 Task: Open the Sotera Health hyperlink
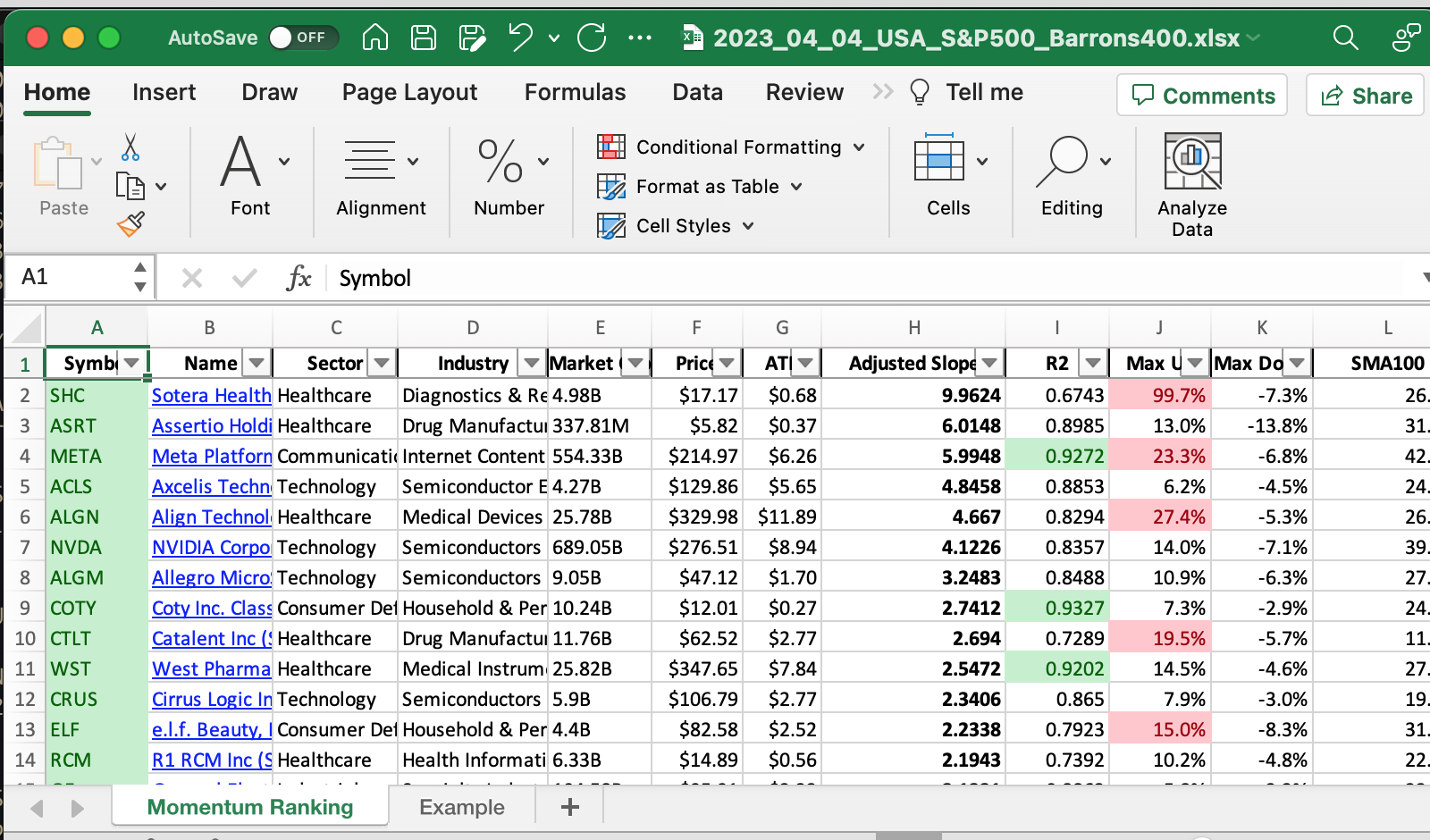(x=211, y=395)
